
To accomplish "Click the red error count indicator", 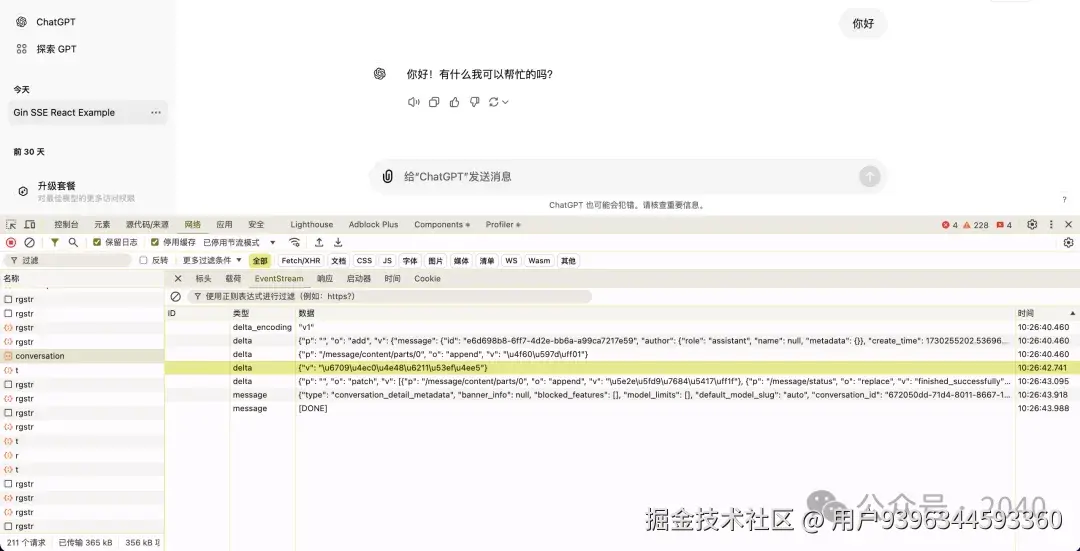I will click(x=950, y=225).
